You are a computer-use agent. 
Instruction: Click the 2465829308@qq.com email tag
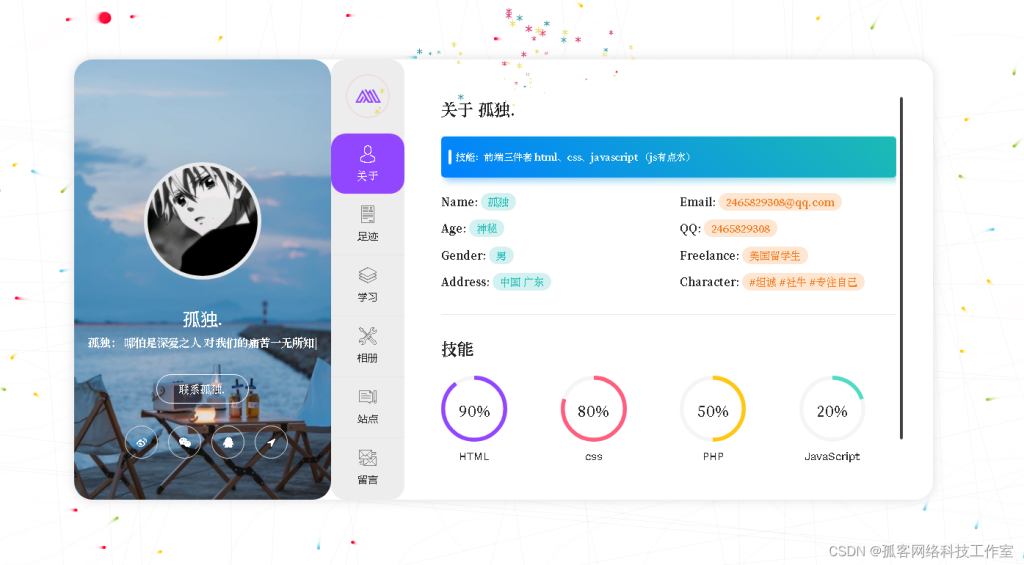(780, 202)
